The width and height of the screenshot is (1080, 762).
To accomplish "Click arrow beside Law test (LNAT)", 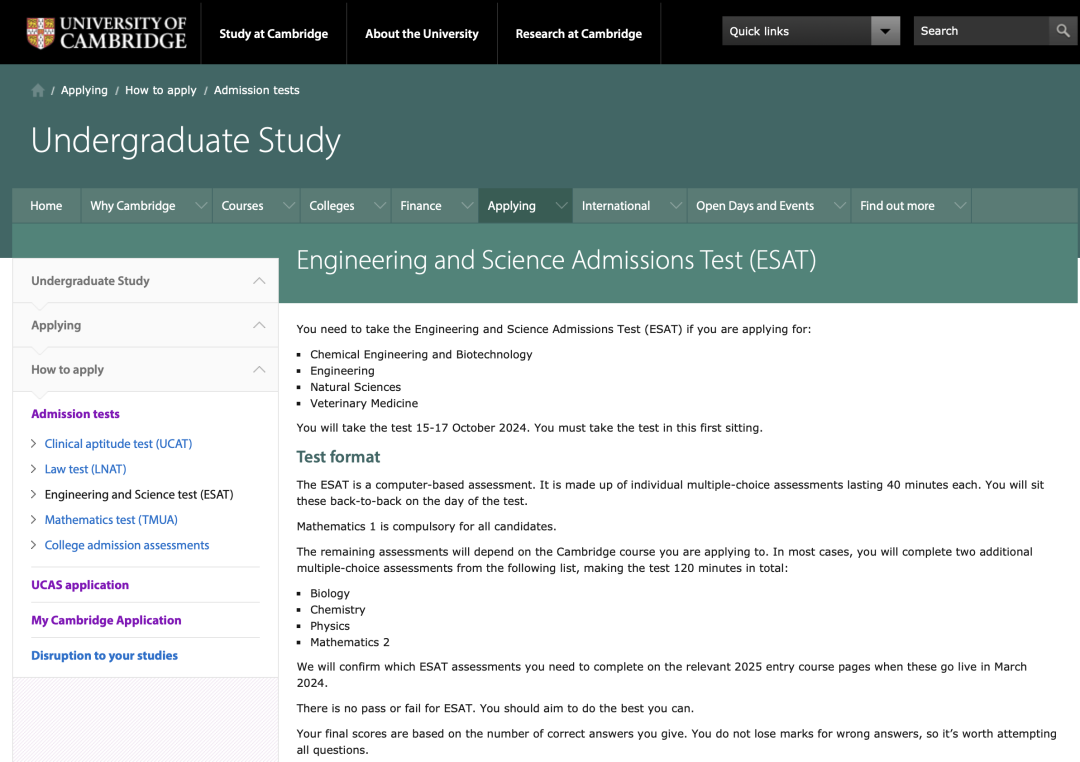I will click(x=34, y=469).
